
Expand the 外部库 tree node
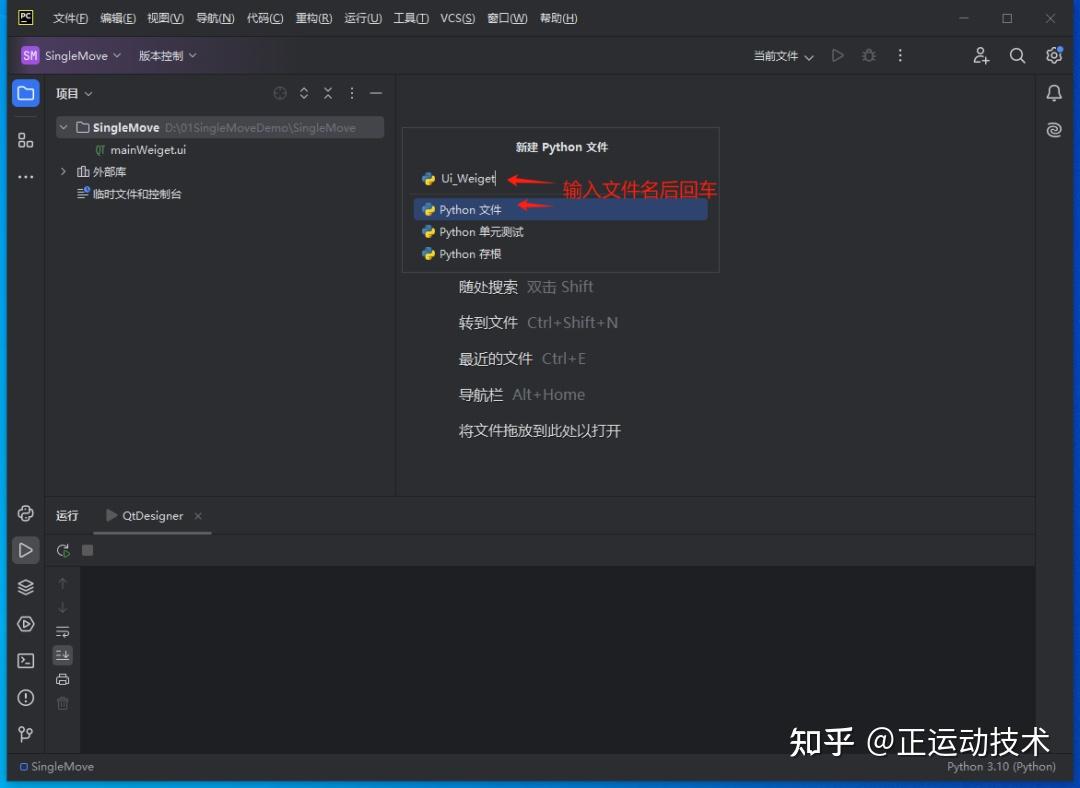62,172
